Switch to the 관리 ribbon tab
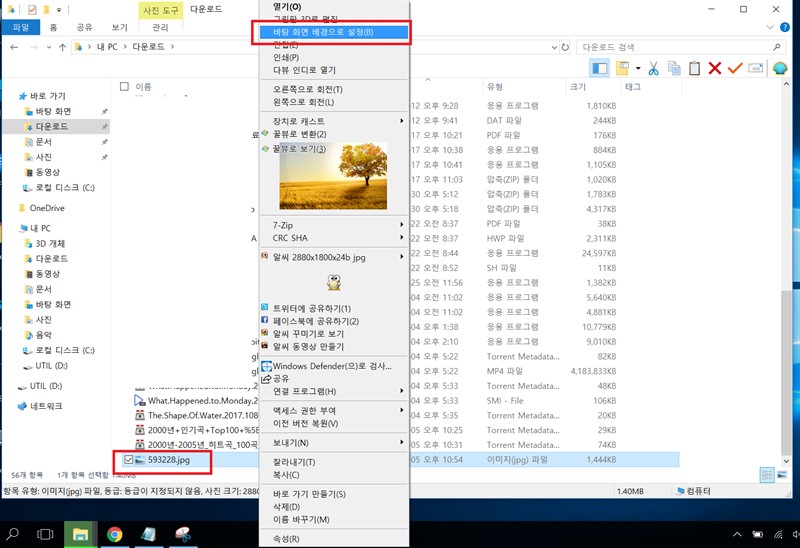 [x=160, y=27]
